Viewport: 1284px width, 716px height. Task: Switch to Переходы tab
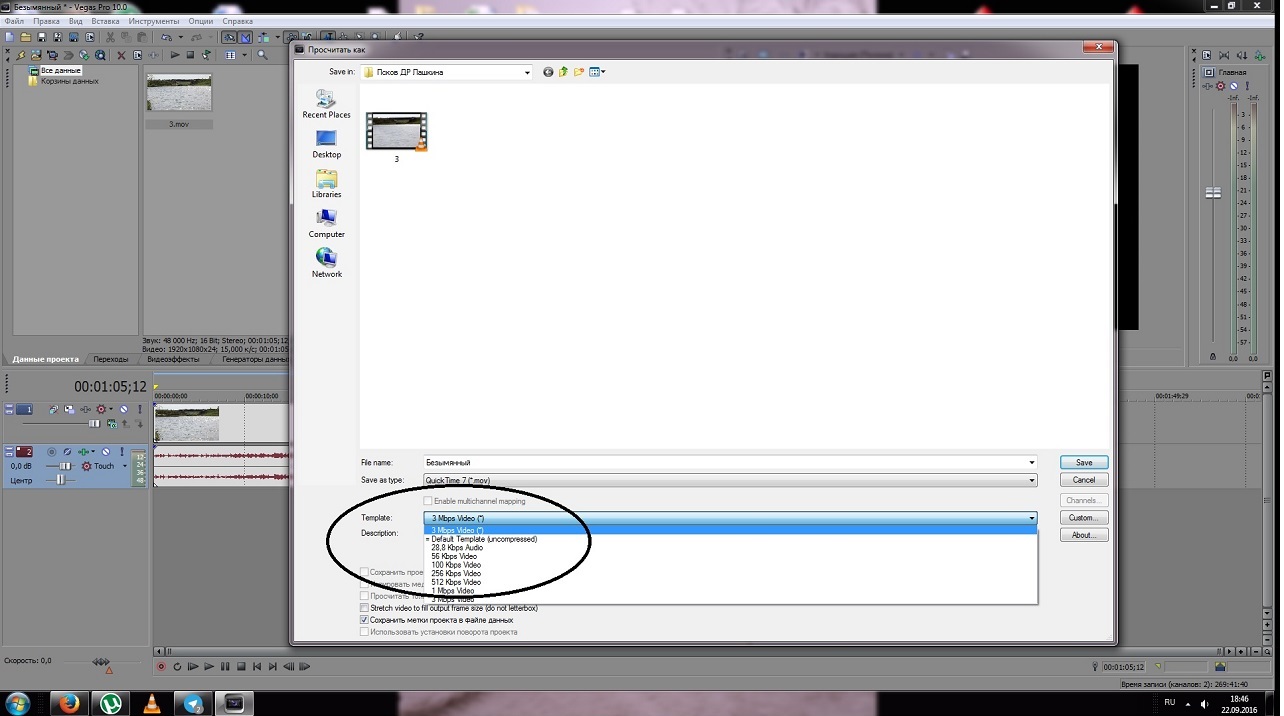[110, 359]
